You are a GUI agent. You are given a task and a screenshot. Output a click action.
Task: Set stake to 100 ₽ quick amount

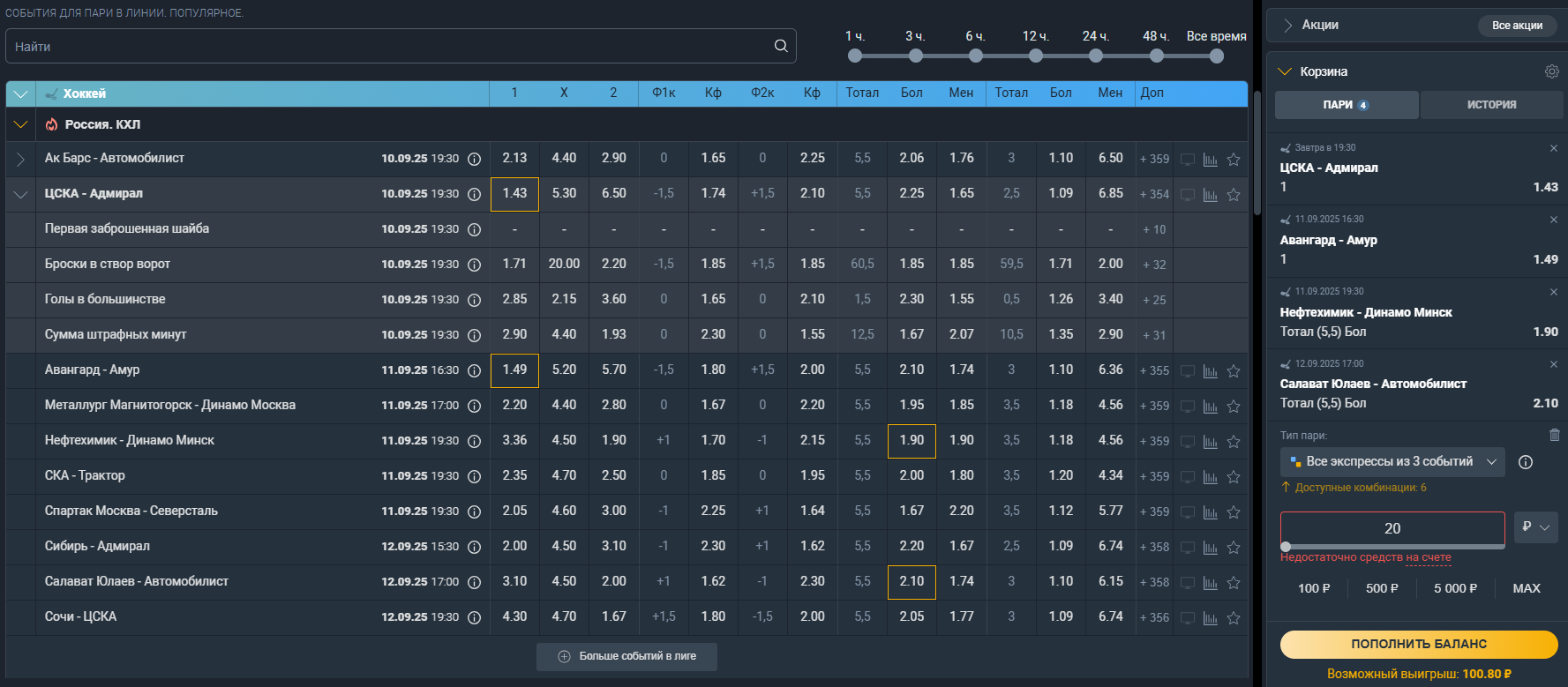point(1314,588)
